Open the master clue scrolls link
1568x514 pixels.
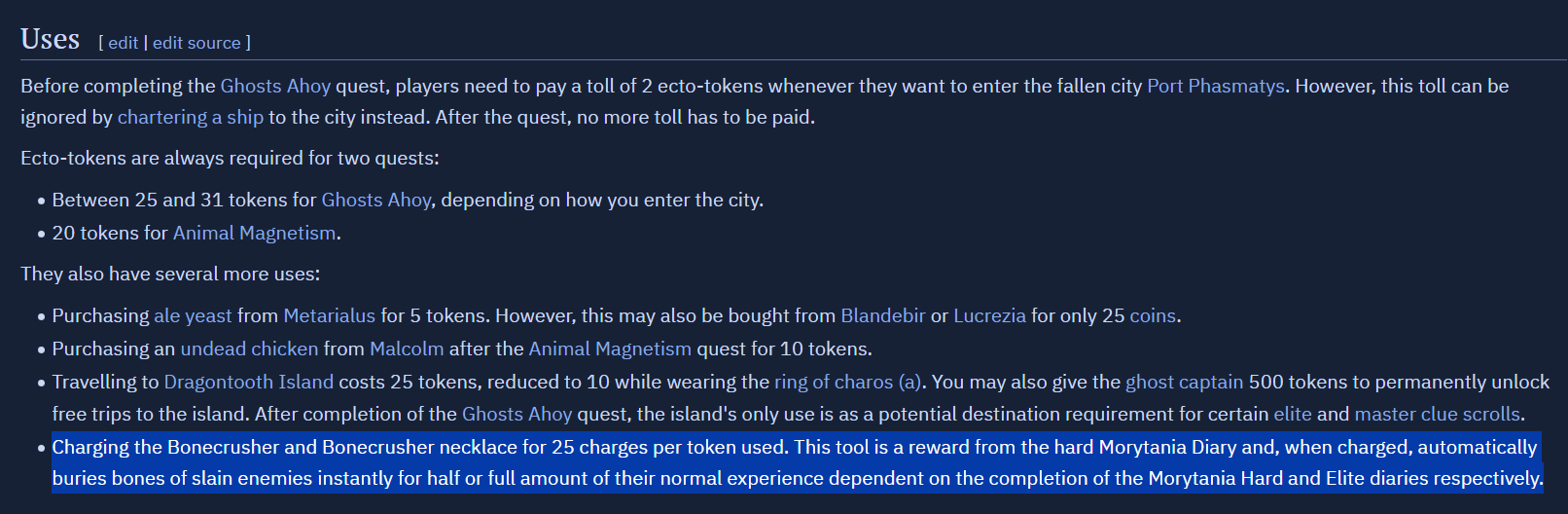[x=1437, y=414]
